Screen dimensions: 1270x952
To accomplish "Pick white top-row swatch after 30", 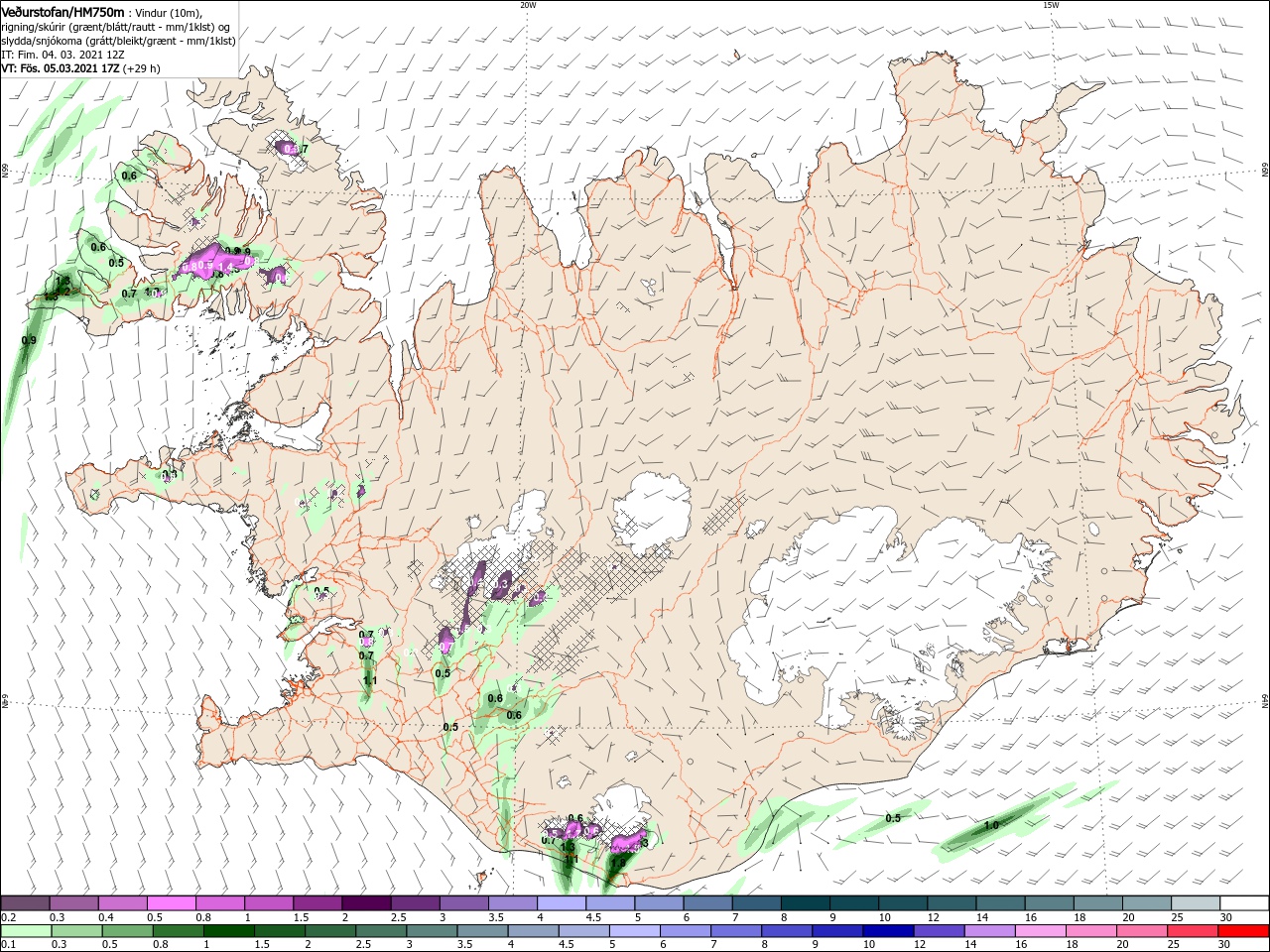I will [x=1243, y=903].
